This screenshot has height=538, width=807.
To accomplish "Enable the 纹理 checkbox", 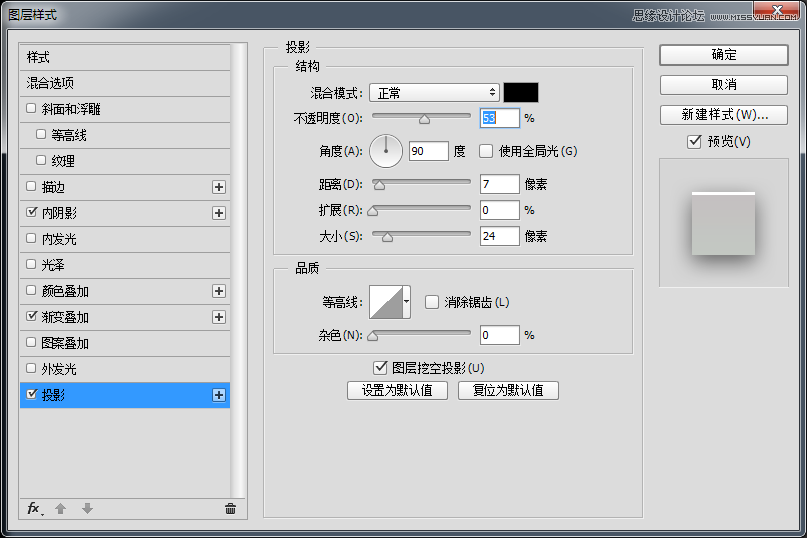I will click(x=41, y=160).
